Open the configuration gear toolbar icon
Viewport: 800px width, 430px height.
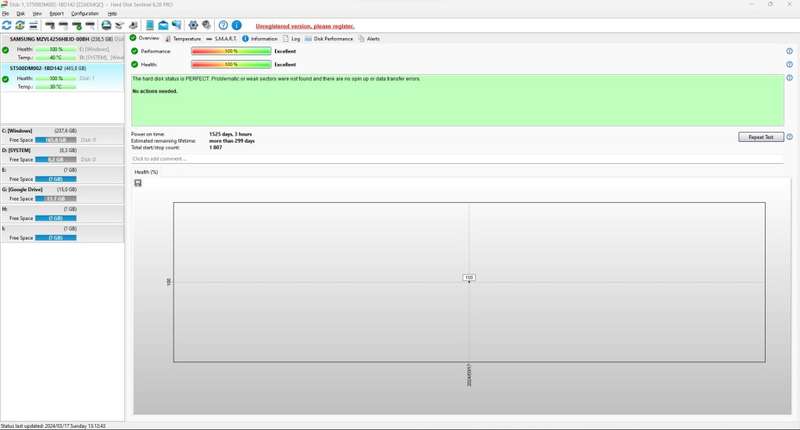click(193, 25)
